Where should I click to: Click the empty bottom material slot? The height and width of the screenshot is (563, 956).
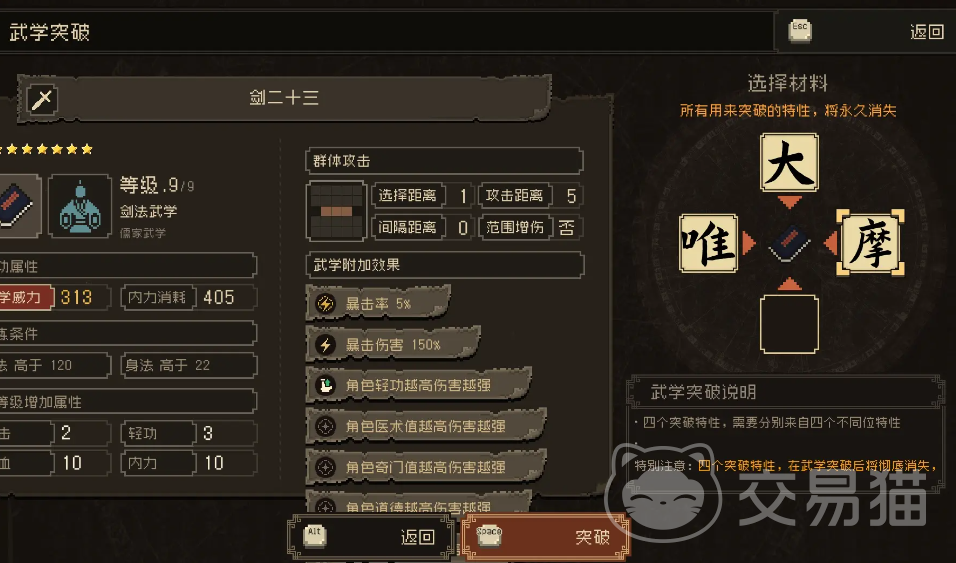pyautogui.click(x=789, y=324)
